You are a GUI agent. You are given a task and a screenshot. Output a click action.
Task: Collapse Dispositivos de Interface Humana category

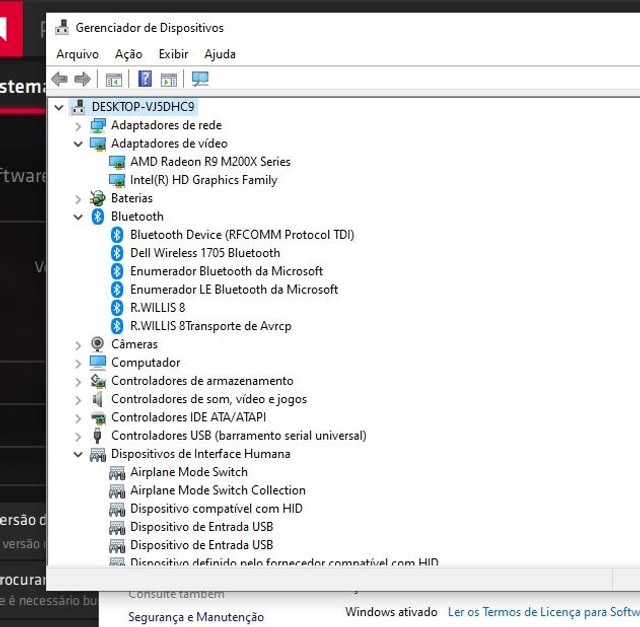[x=78, y=454]
